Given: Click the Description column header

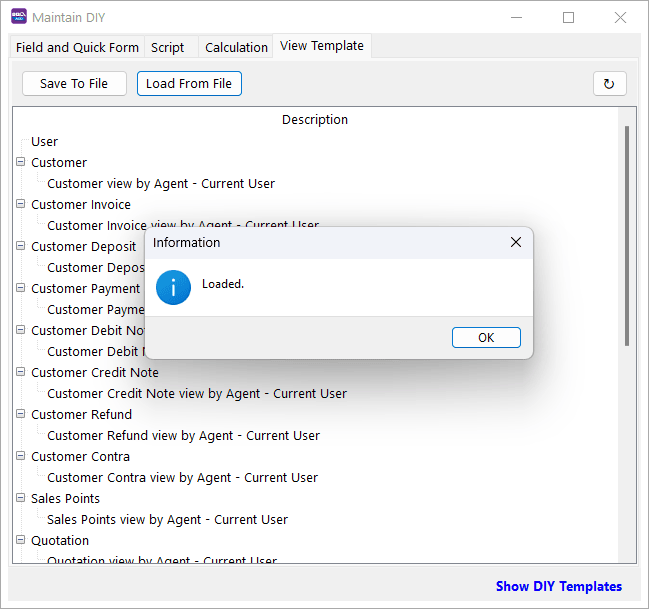Looking at the screenshot, I should coord(315,119).
